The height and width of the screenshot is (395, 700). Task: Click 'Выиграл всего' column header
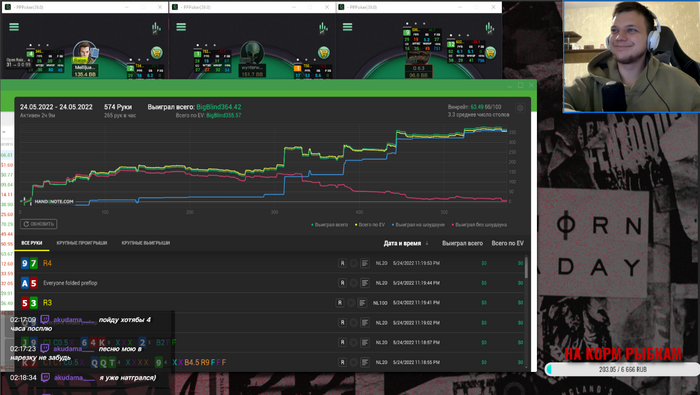tap(462, 243)
